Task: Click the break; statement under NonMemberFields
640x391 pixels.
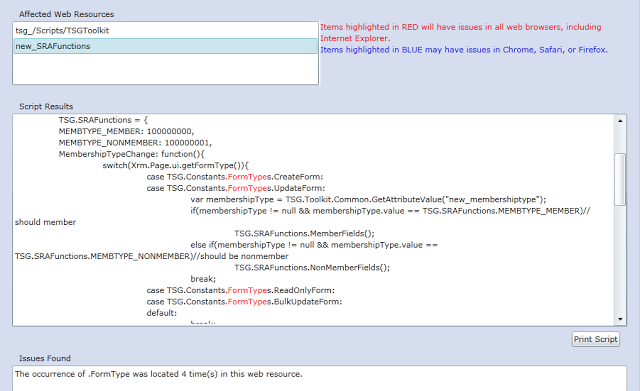Action: point(203,279)
